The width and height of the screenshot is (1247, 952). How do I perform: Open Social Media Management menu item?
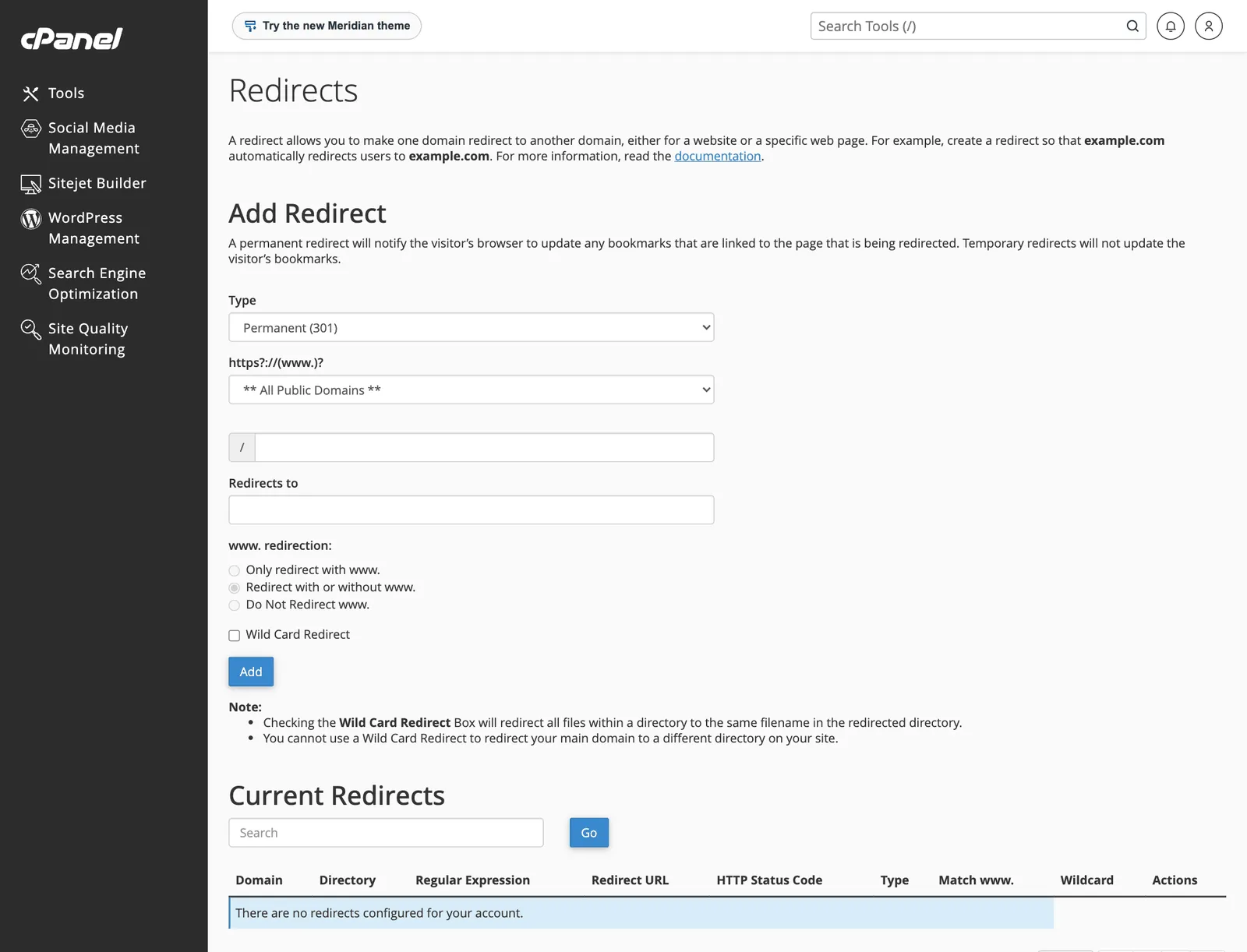coord(94,138)
